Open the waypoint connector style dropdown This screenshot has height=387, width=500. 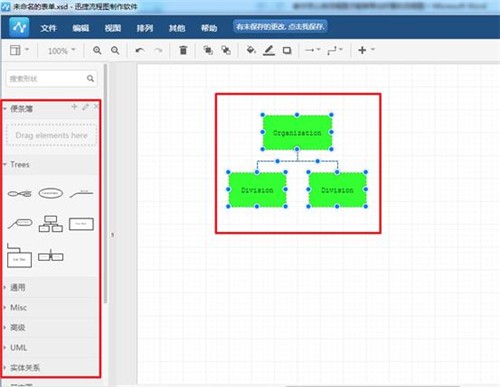[335, 50]
